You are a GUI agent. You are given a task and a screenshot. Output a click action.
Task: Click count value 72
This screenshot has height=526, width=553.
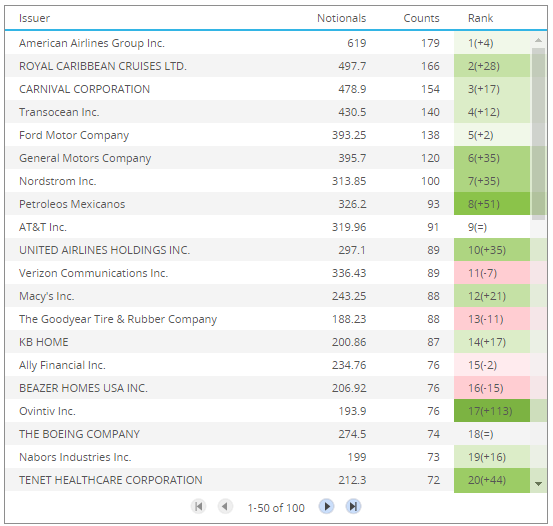[x=433, y=480]
